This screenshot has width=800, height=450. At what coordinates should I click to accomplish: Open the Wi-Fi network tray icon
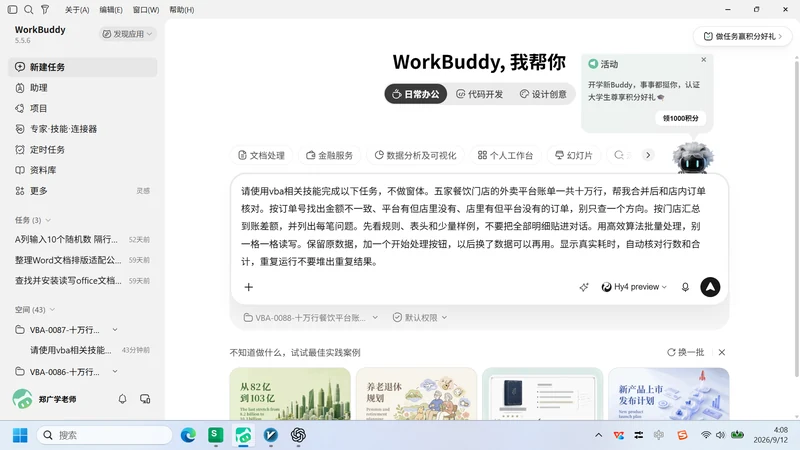[706, 435]
